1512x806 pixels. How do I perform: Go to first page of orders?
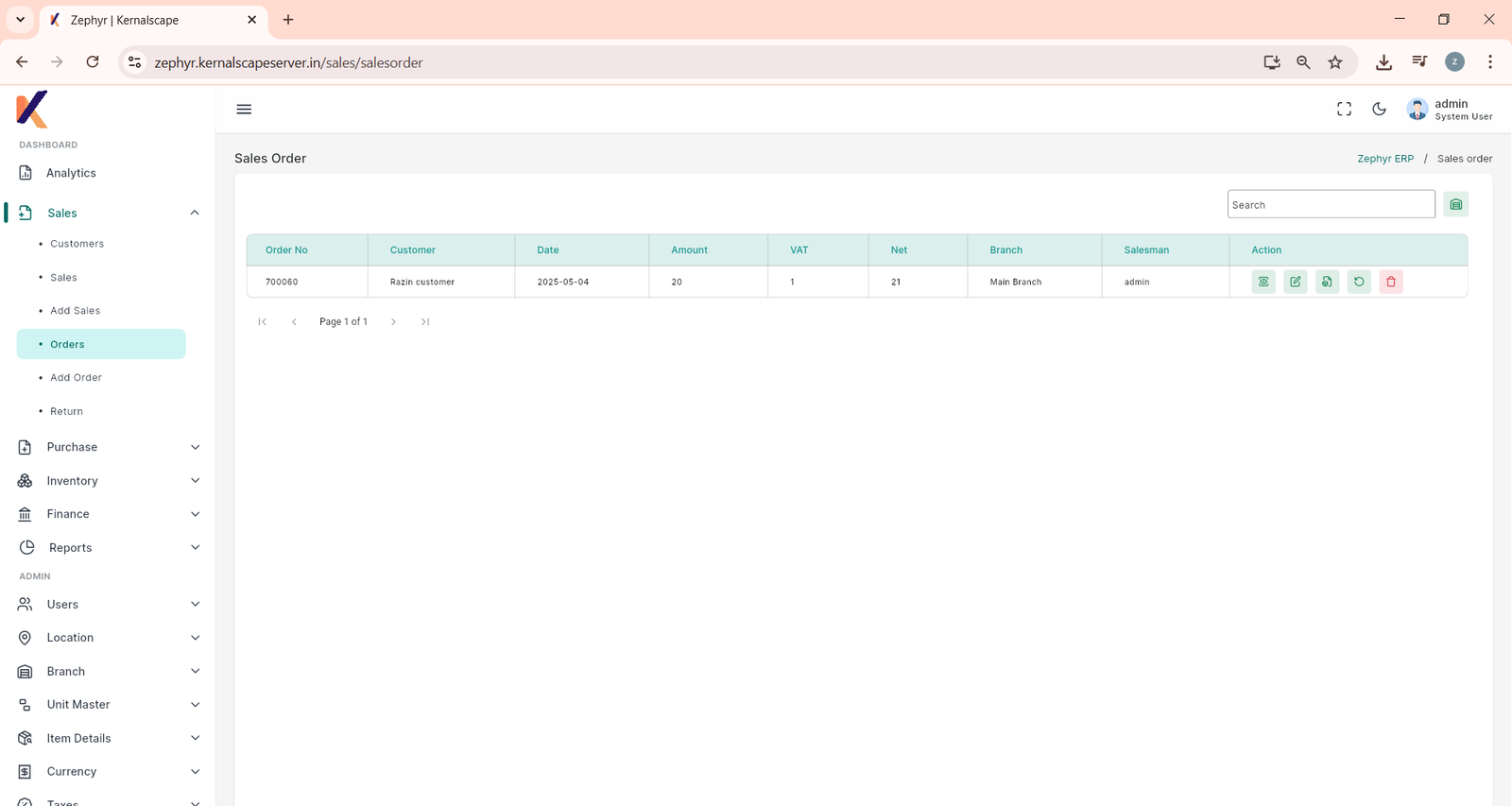[x=262, y=322]
